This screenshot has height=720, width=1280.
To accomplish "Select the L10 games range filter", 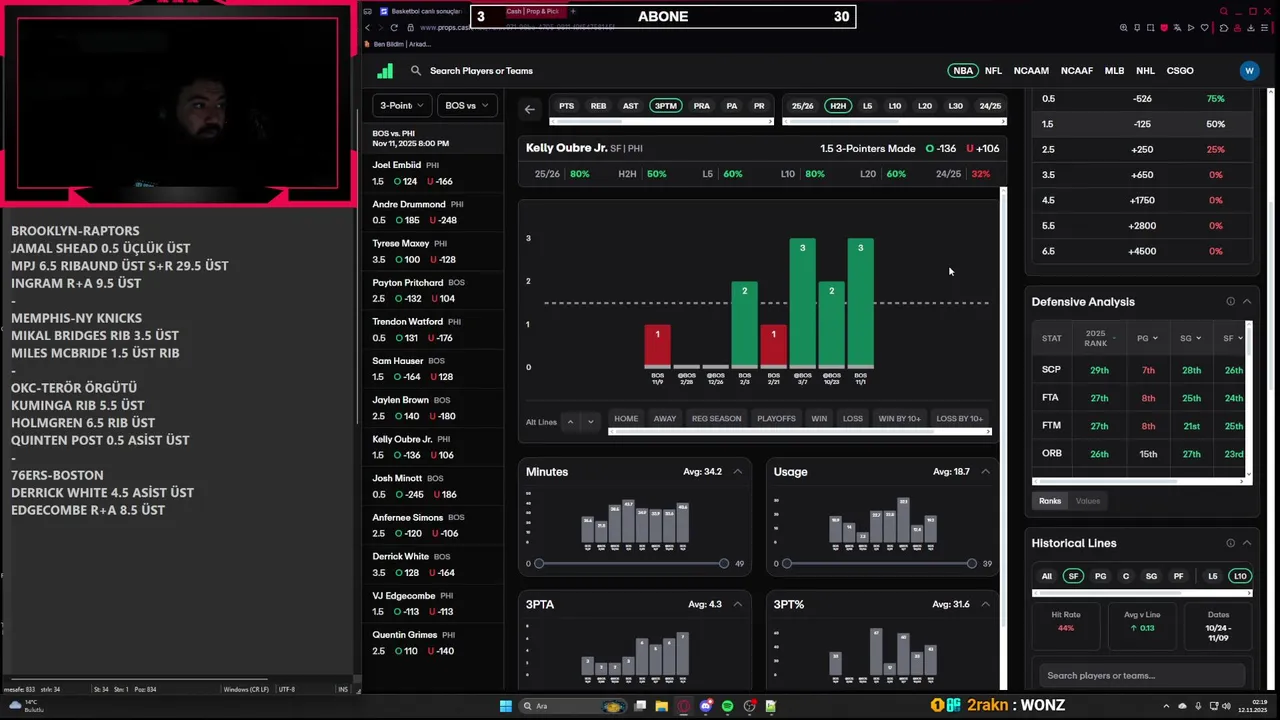I will click(x=895, y=106).
